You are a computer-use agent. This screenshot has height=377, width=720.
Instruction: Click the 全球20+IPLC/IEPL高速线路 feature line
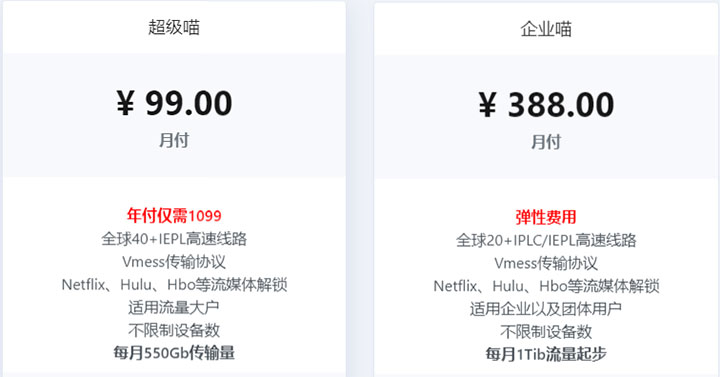click(x=546, y=240)
